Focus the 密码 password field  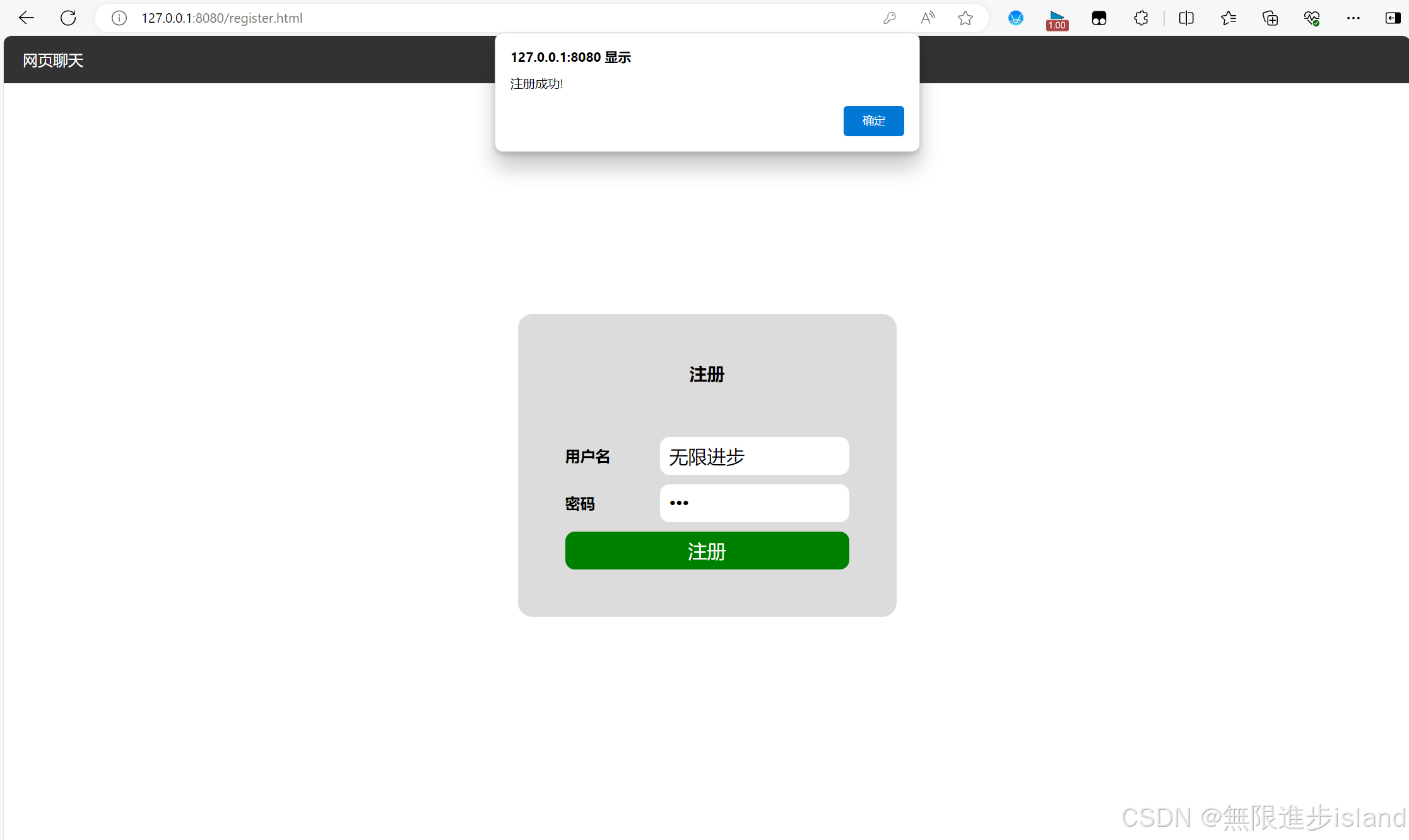coord(754,503)
